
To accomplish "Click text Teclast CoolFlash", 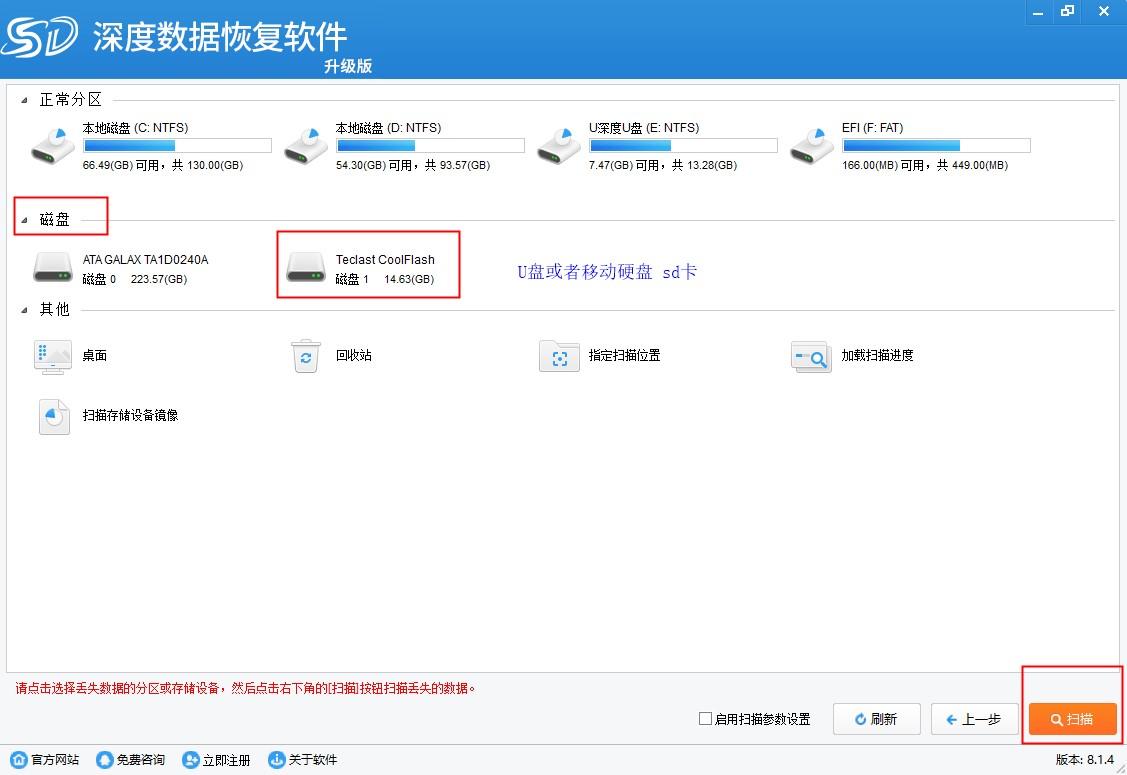I will (385, 260).
